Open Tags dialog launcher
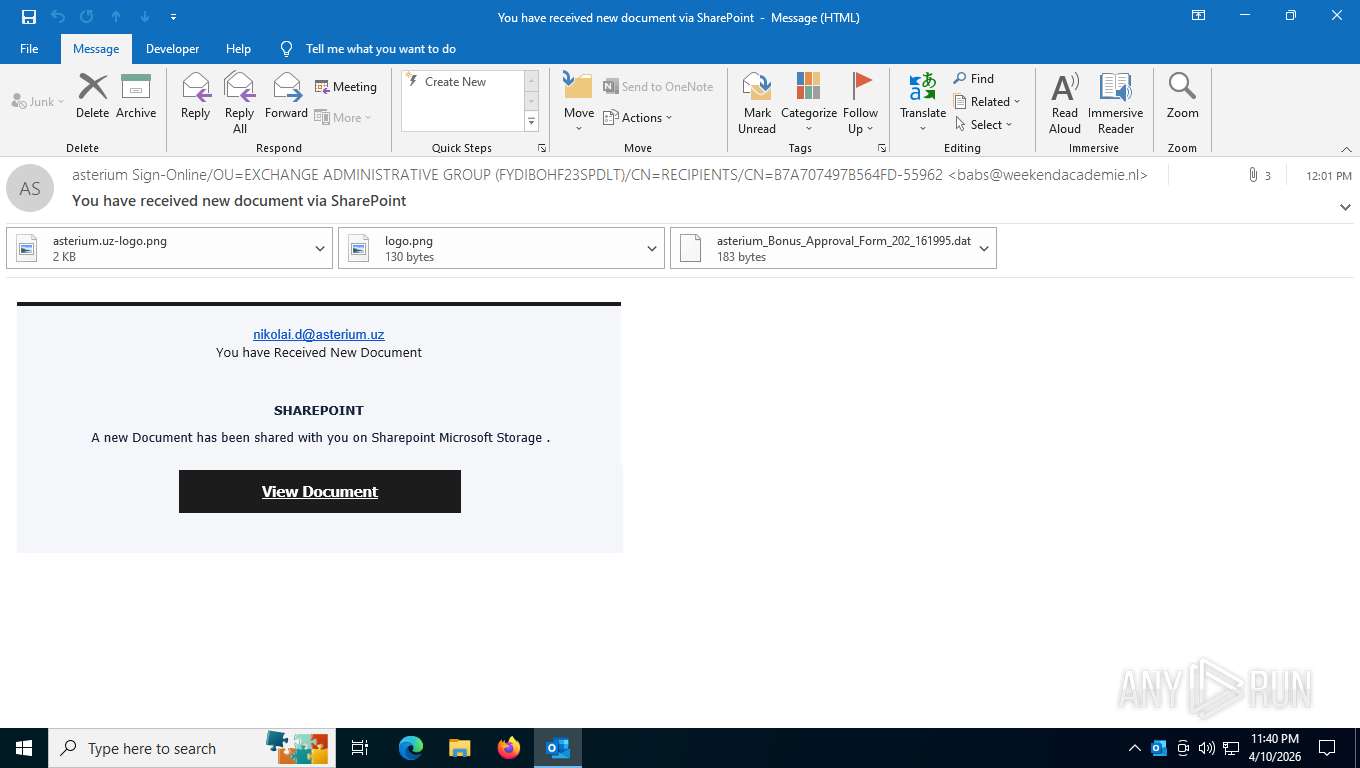The height and width of the screenshot is (768, 1360). [882, 148]
